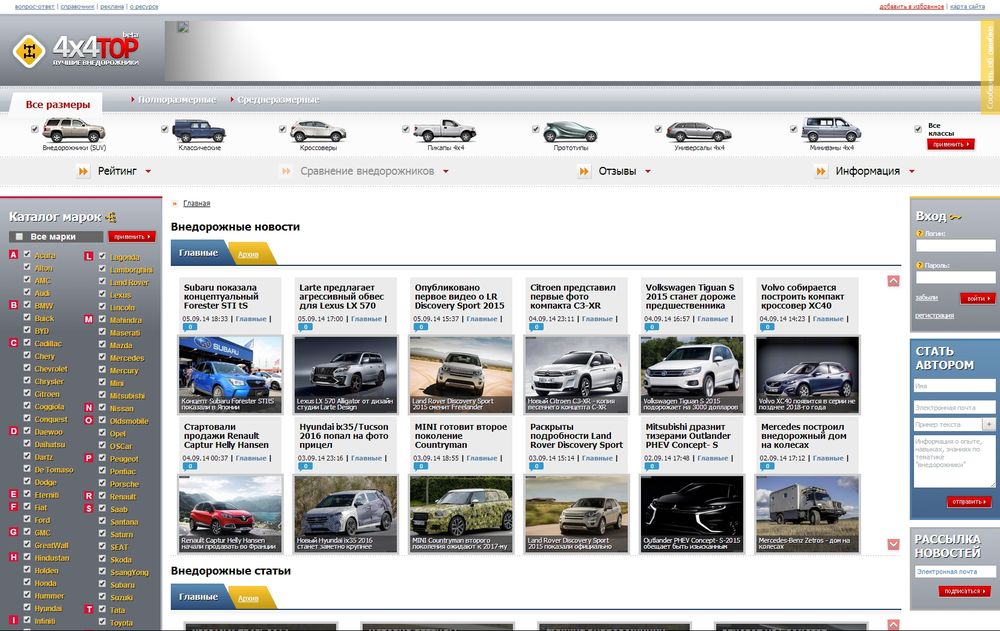Click letter A index marker in brand catalog

(x=13, y=255)
